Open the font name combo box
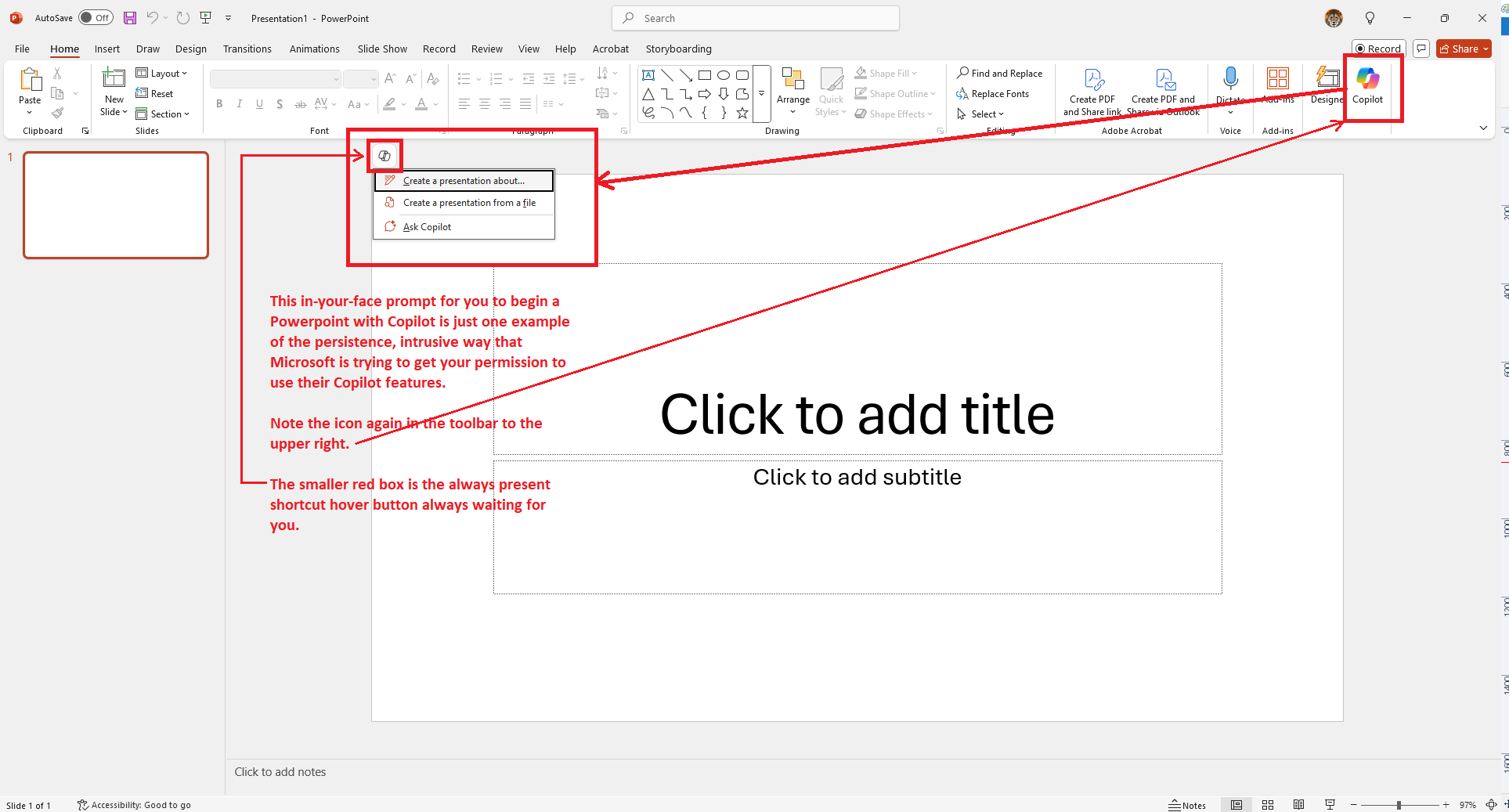Viewport: 1509px width, 812px height. 275,78
